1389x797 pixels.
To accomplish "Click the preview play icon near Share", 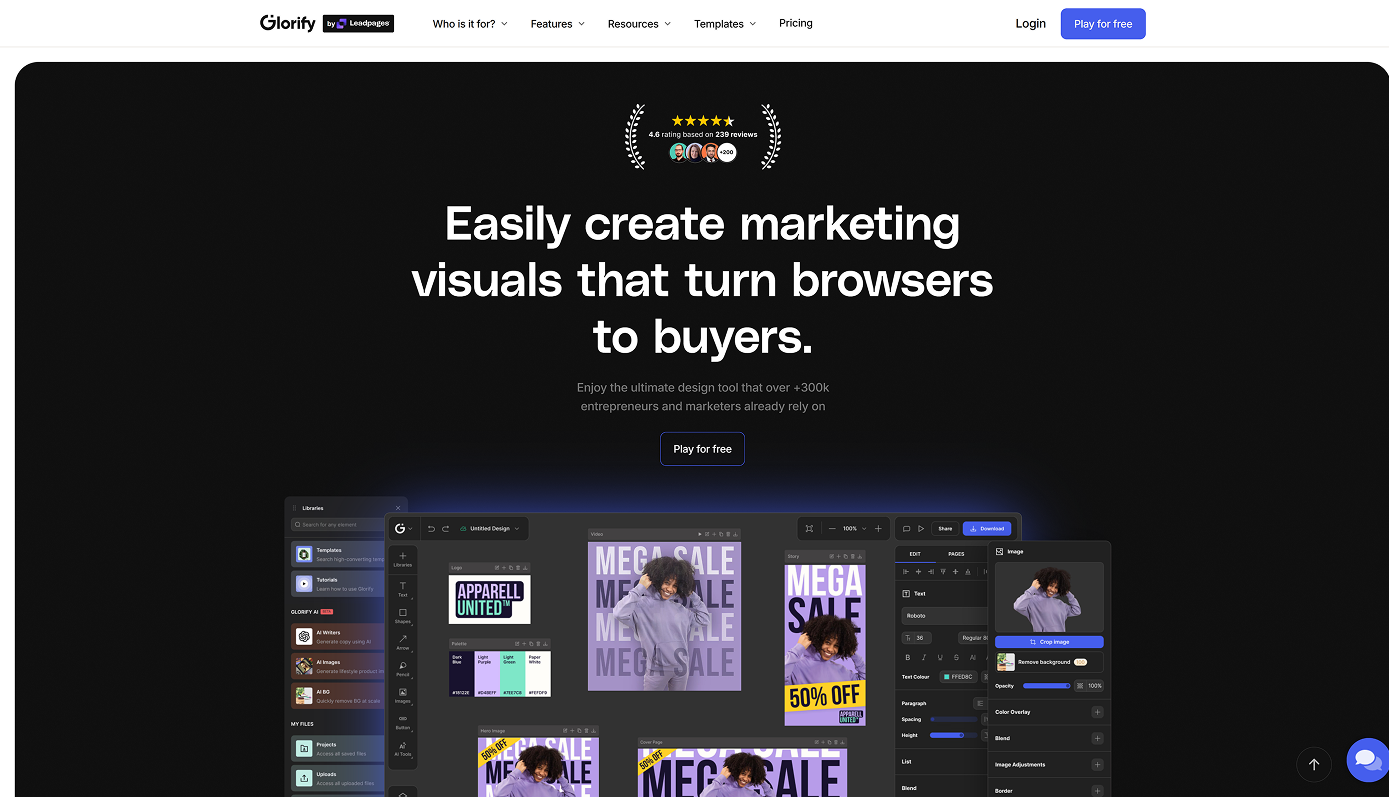I will (921, 528).
